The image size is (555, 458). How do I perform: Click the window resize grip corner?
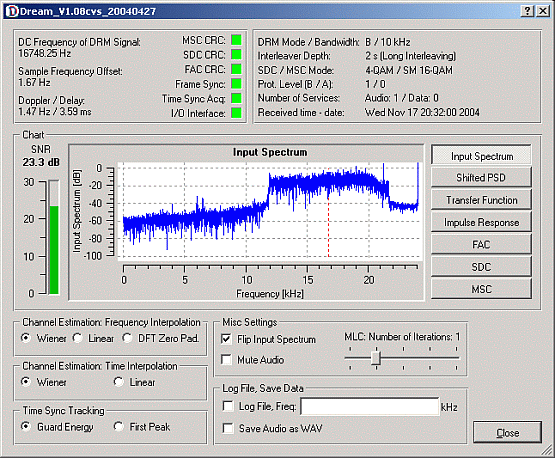(546, 450)
